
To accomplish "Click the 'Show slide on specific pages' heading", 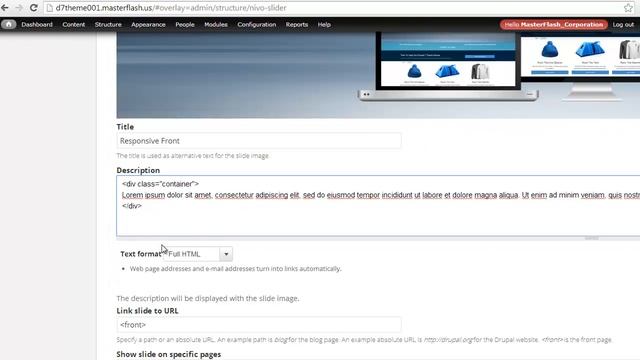I will 169,354.
